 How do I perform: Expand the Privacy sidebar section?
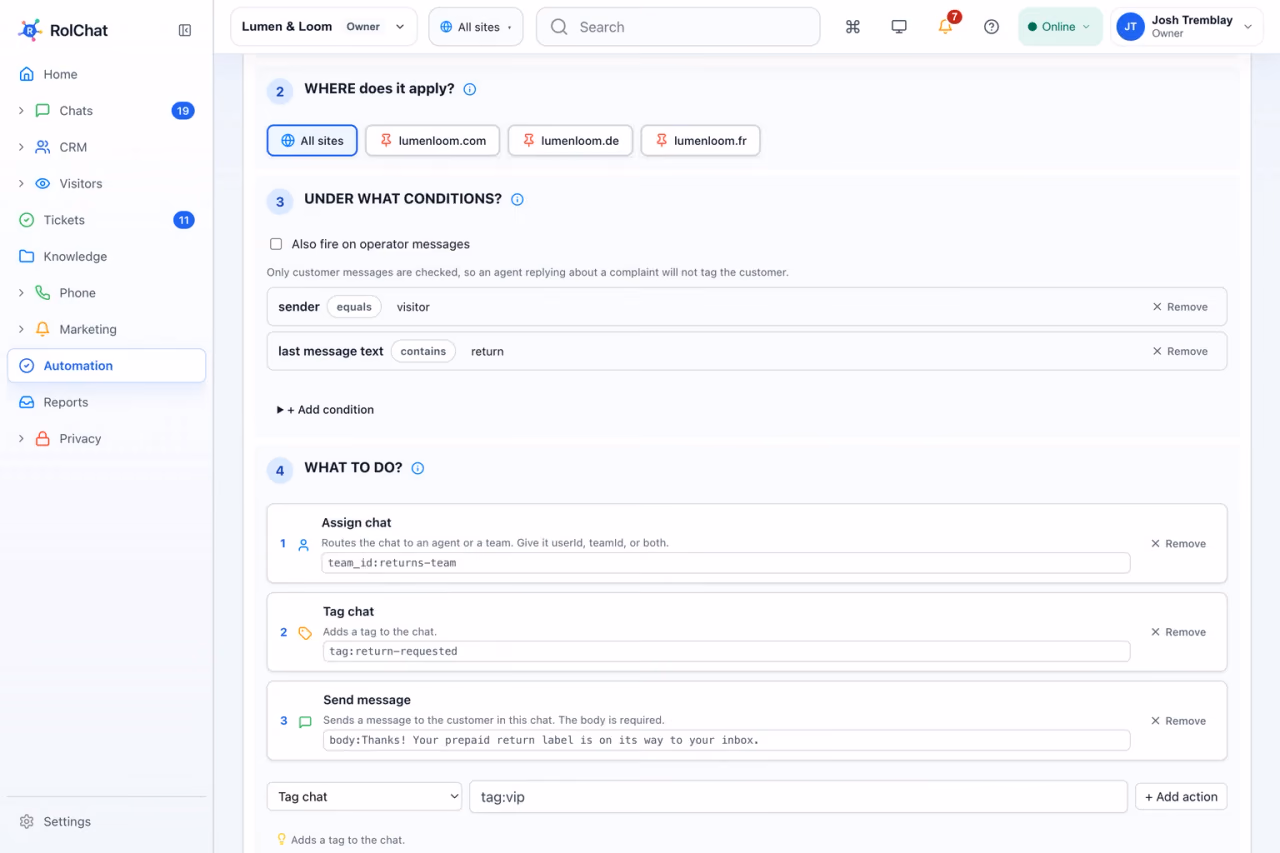21,439
